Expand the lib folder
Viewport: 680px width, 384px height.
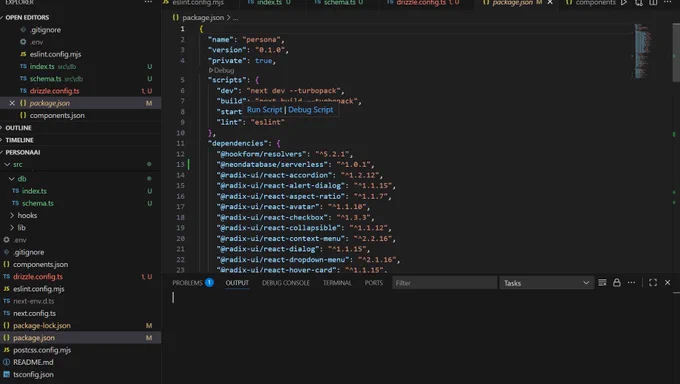click(12, 227)
